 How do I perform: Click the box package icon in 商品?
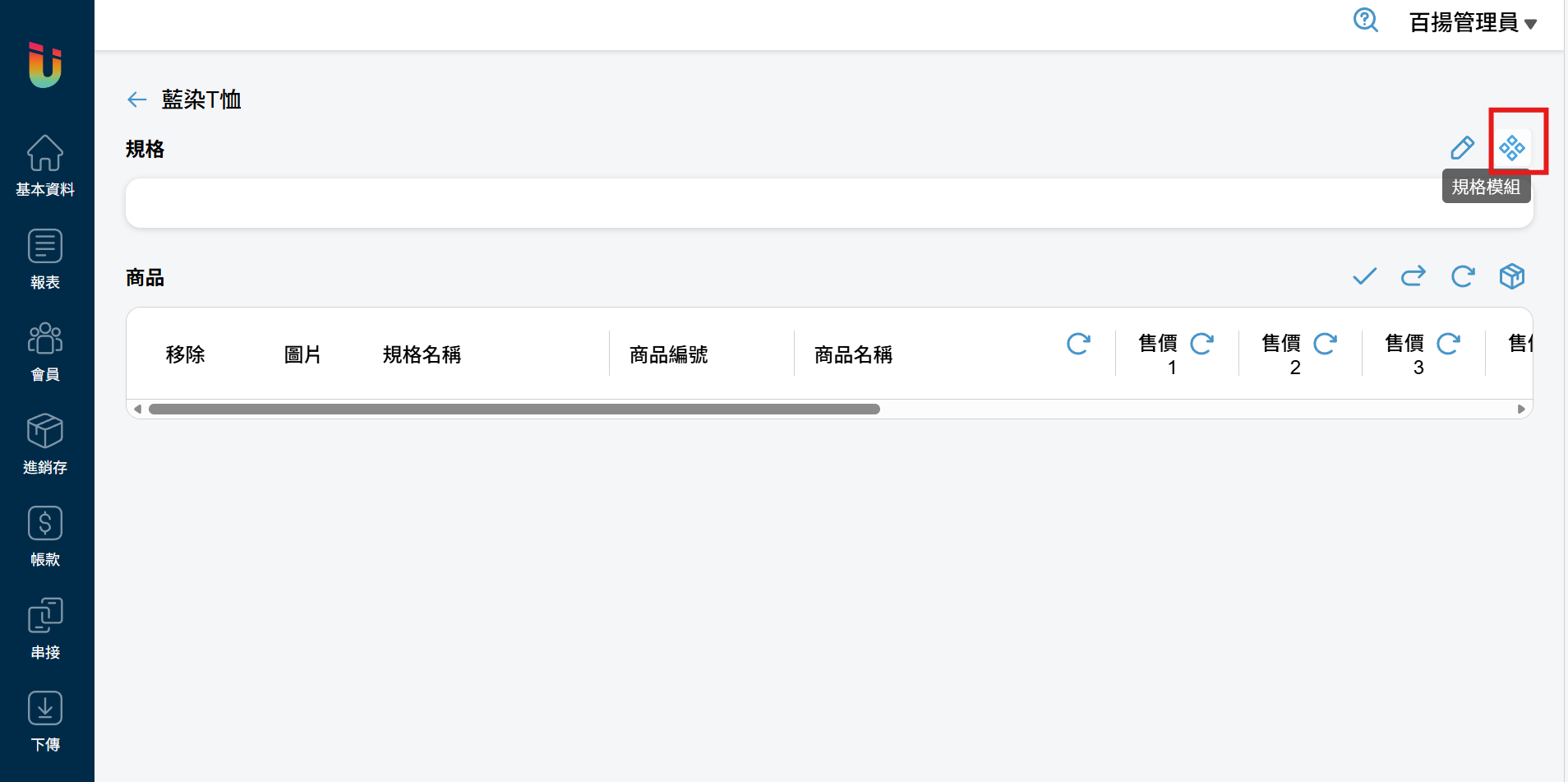(1512, 276)
